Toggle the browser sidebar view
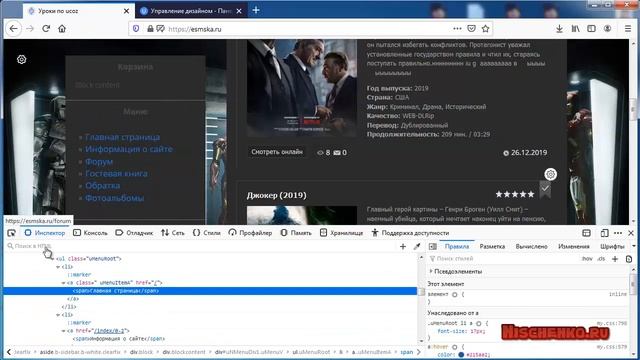 591,29
